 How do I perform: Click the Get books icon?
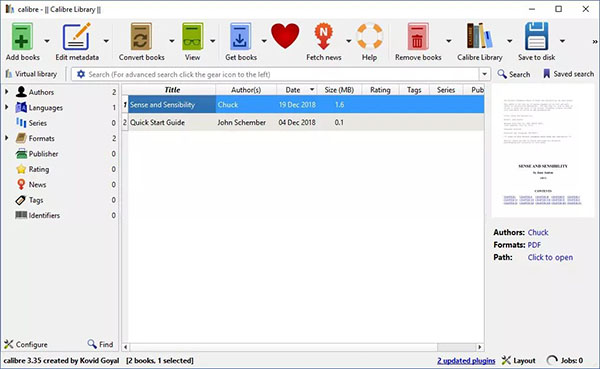[x=240, y=36]
